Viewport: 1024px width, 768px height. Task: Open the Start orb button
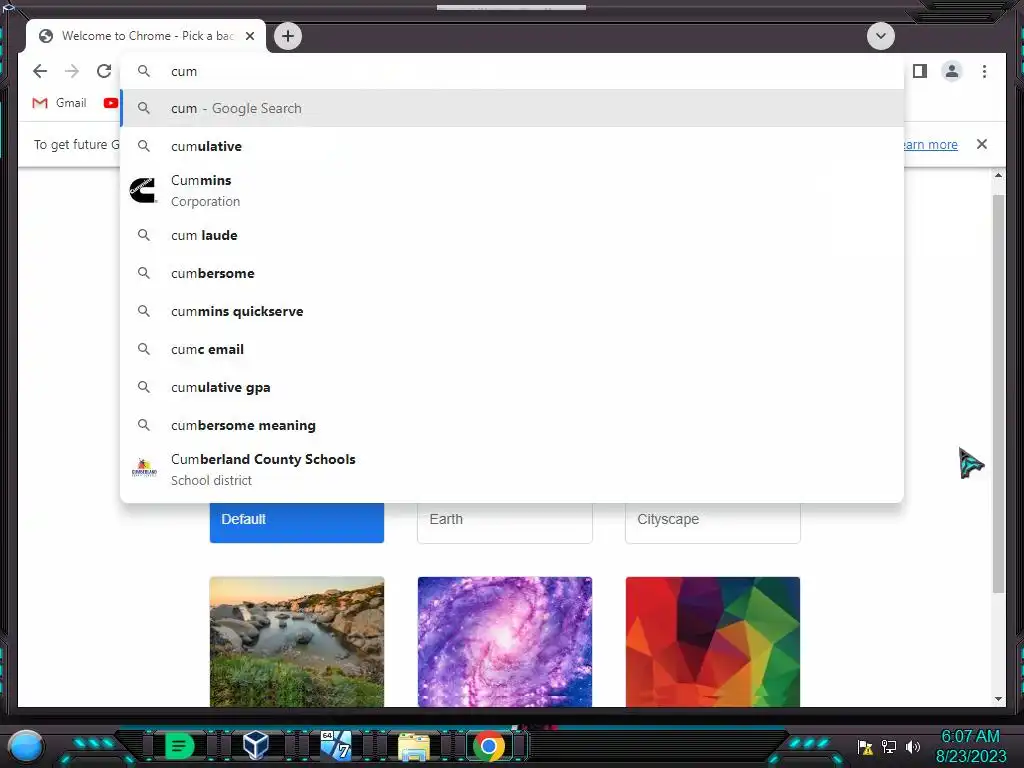point(27,746)
